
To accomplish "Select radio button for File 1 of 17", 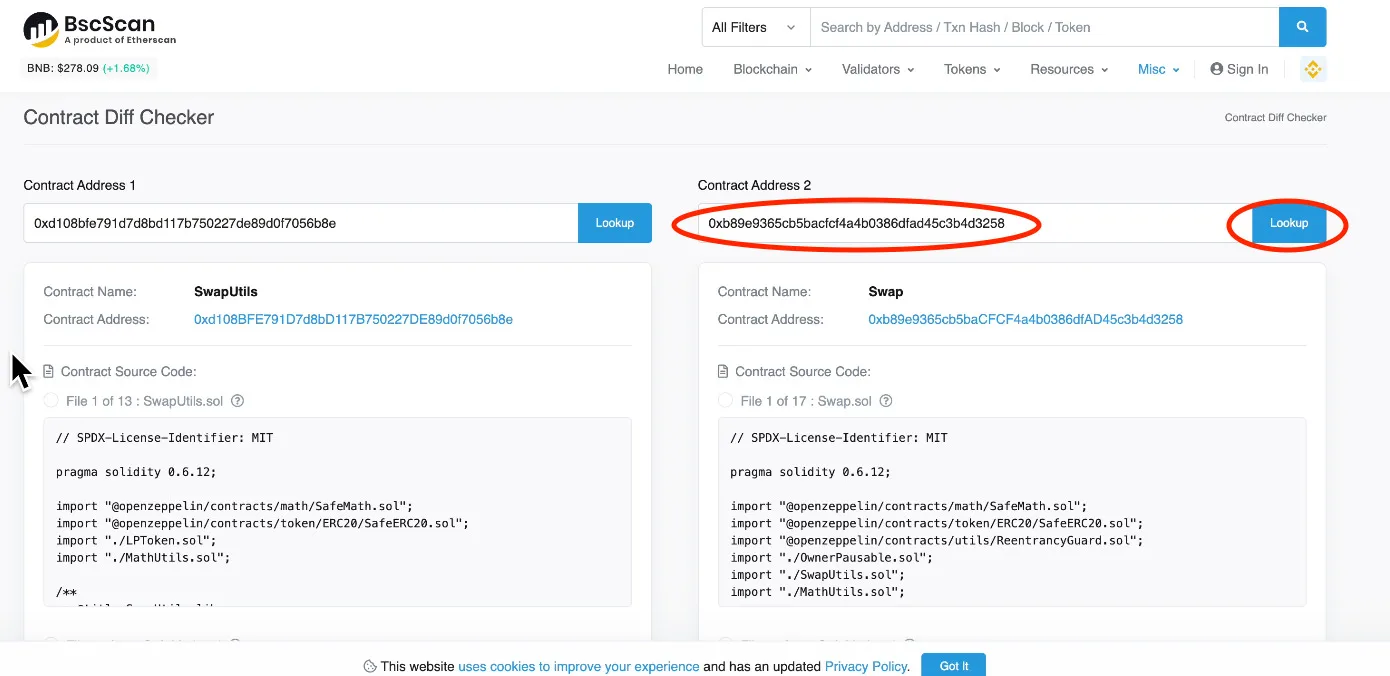I will point(726,401).
